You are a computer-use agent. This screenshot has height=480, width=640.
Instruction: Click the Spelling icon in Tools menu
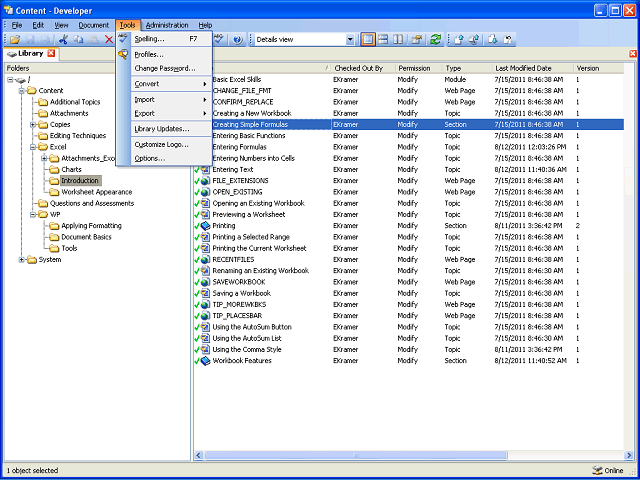point(123,39)
